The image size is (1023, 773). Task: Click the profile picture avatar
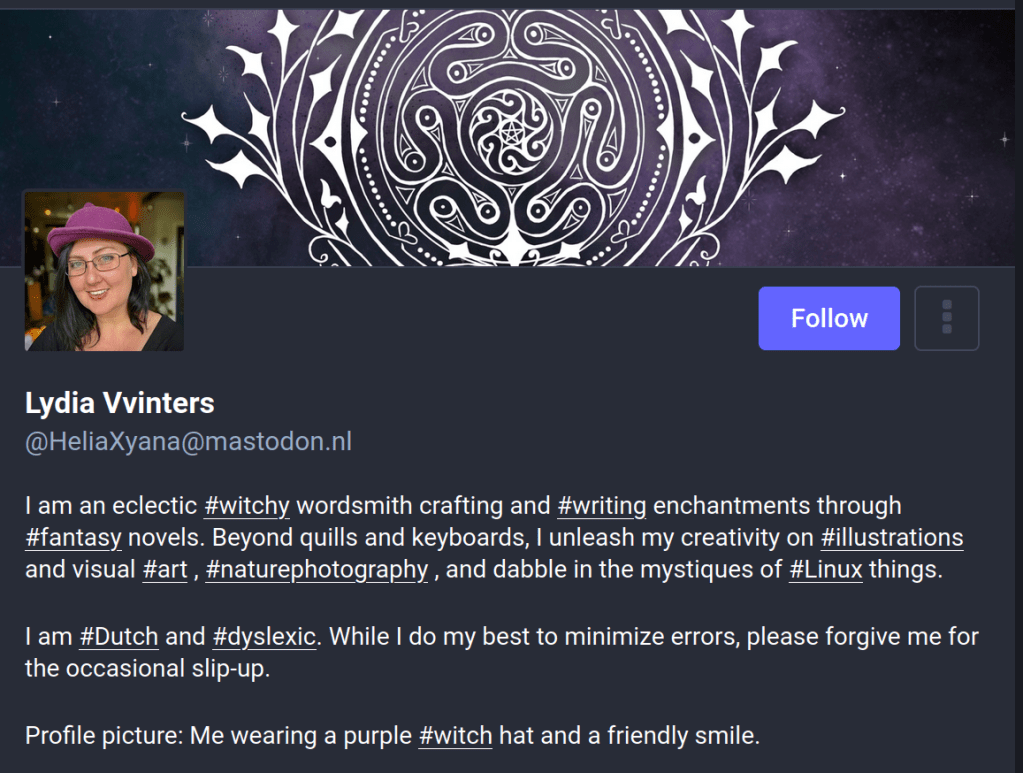[104, 271]
